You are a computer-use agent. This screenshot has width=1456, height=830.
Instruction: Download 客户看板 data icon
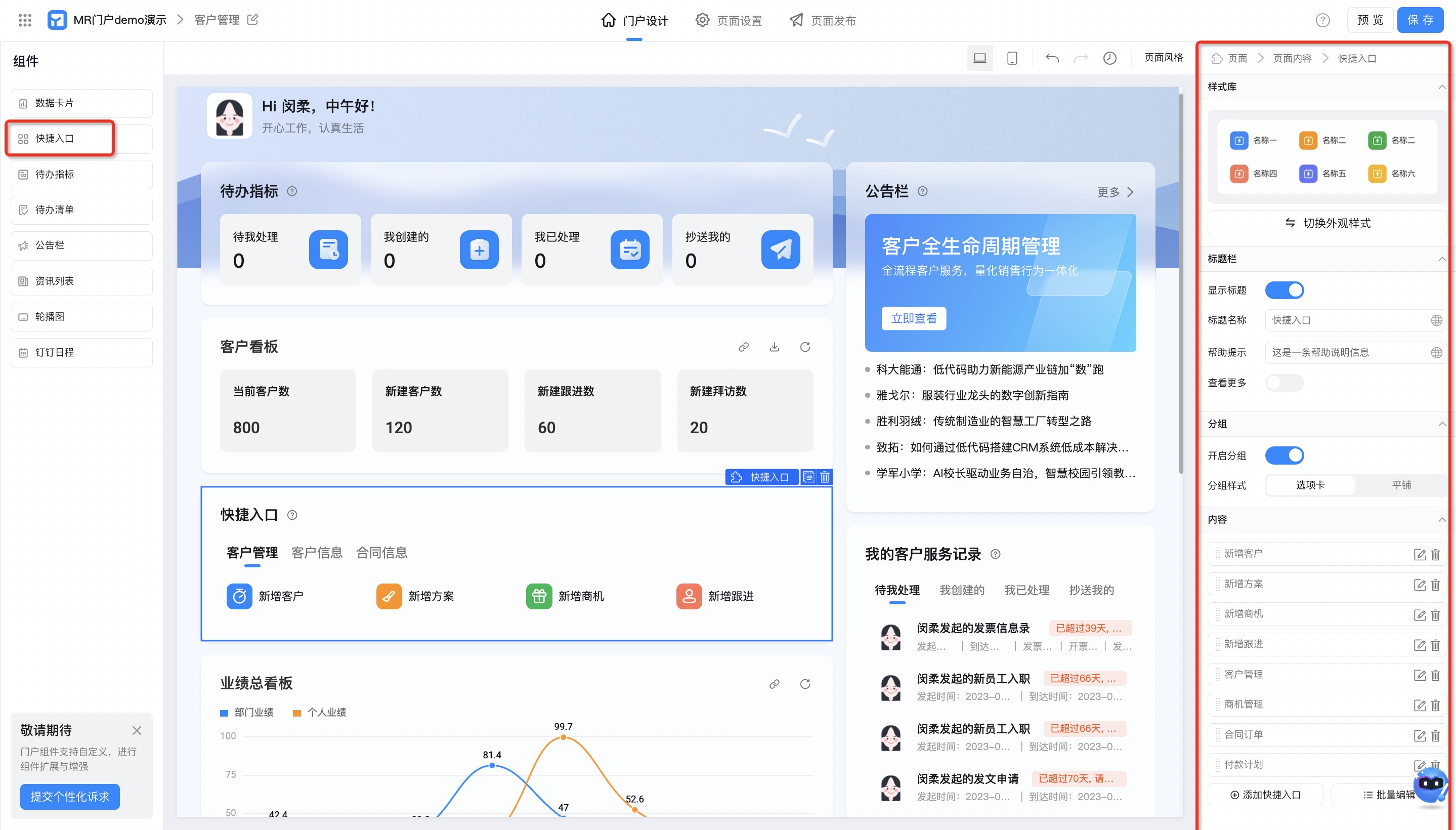774,347
